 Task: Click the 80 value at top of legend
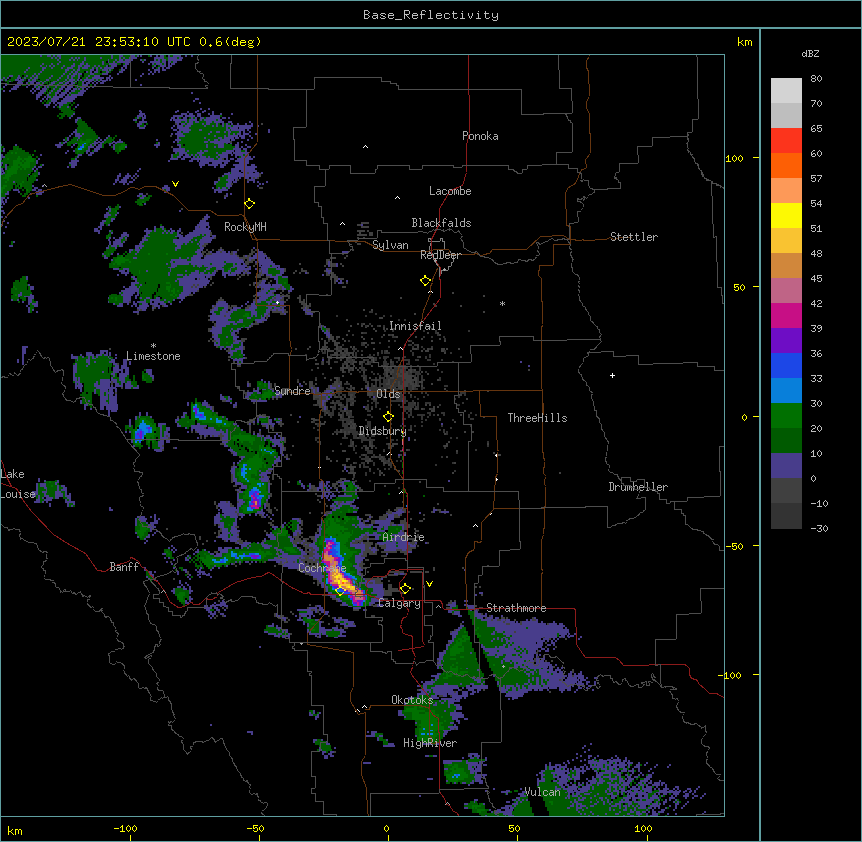tap(816, 79)
